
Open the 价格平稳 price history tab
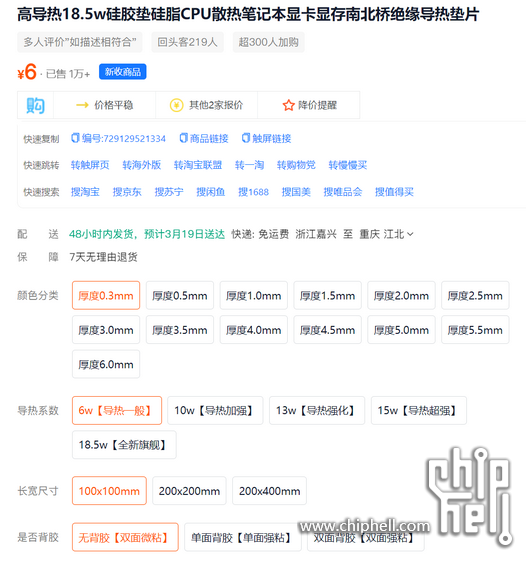[104, 105]
